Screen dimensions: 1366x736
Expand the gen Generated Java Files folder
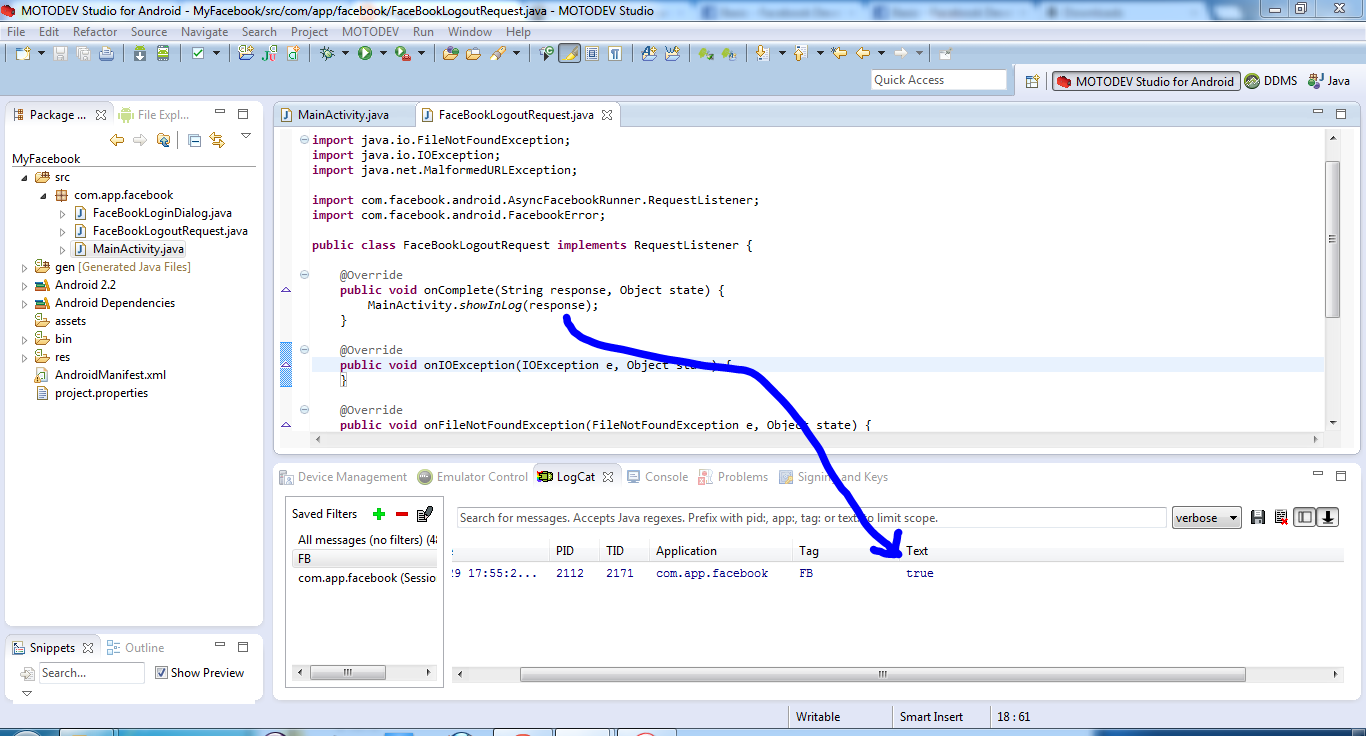[x=25, y=267]
